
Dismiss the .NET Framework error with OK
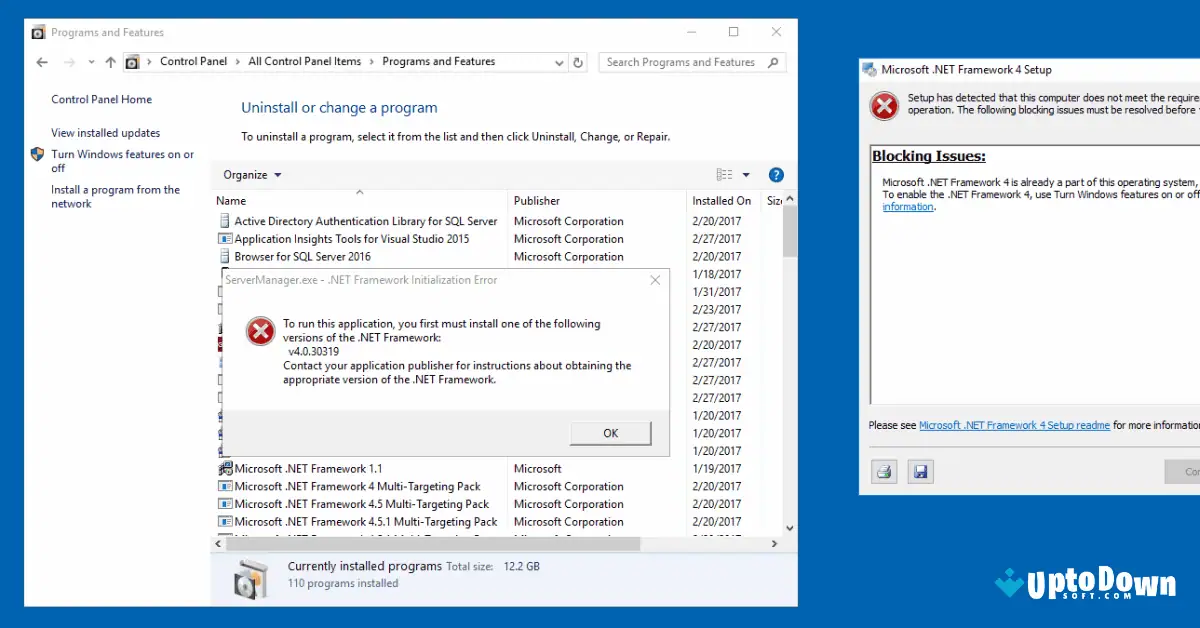click(610, 433)
